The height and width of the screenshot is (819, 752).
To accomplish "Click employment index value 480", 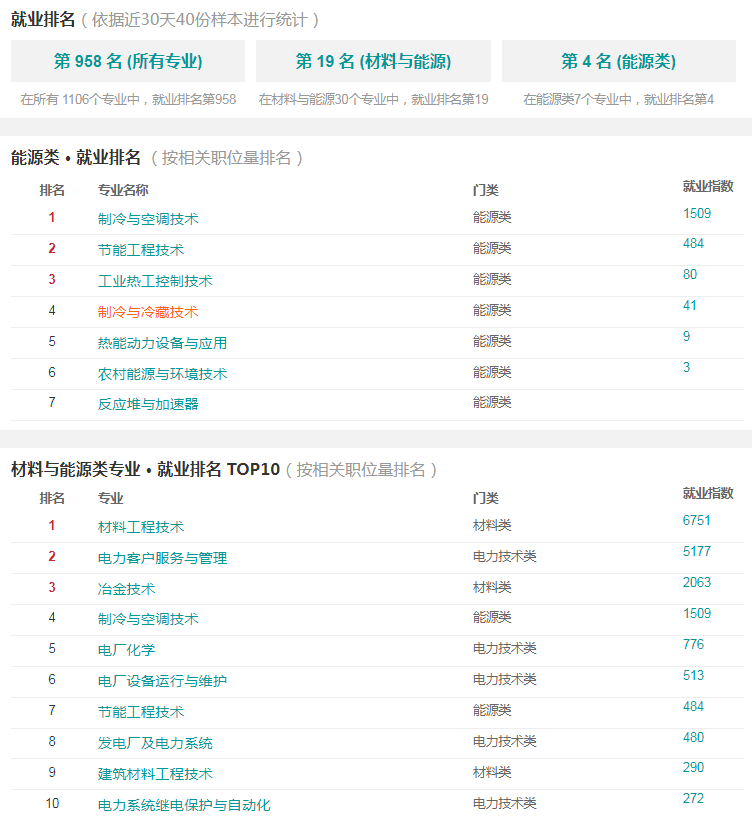I will pyautogui.click(x=694, y=737).
